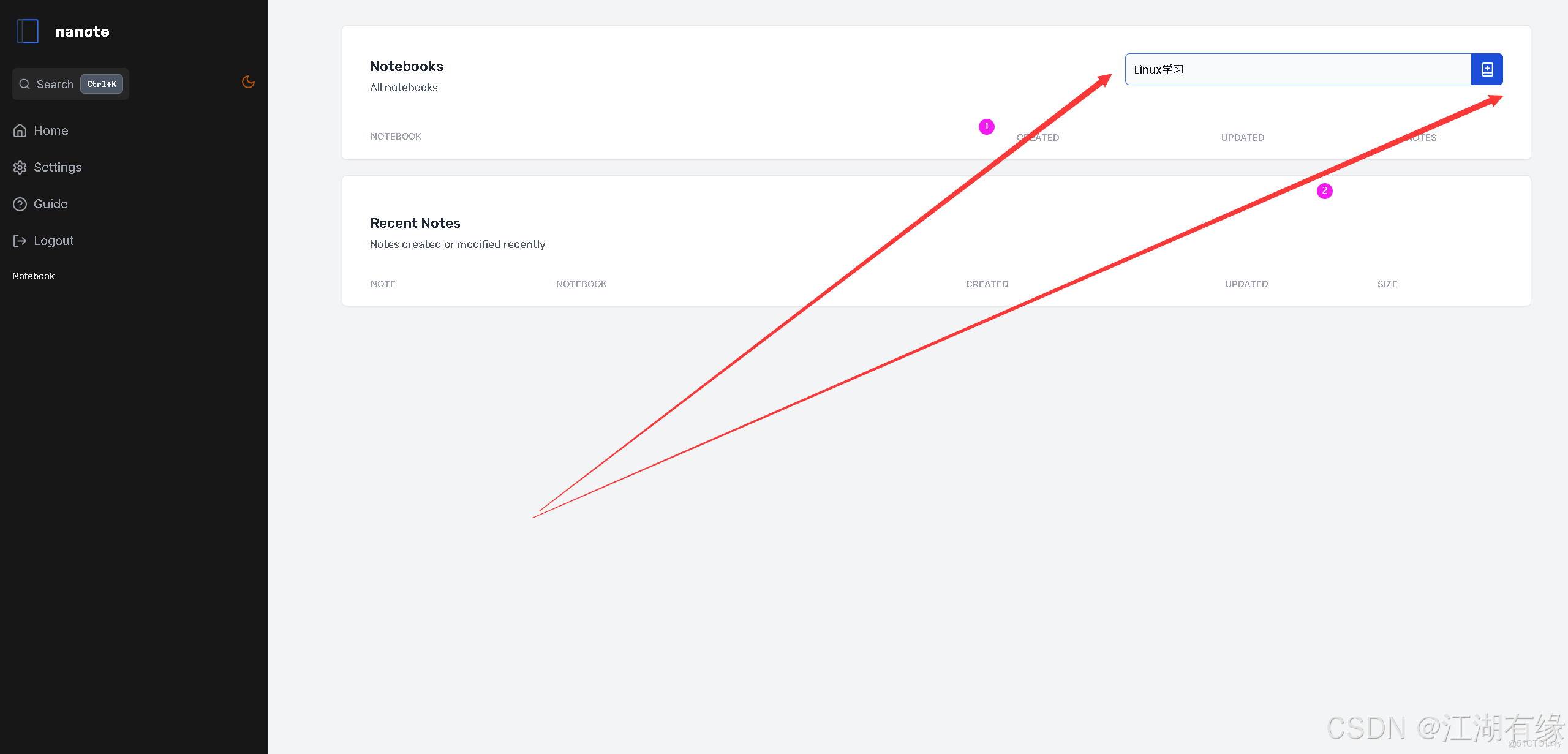This screenshot has height=754, width=1568.
Task: Toggle dark mode moon icon
Action: tap(248, 82)
